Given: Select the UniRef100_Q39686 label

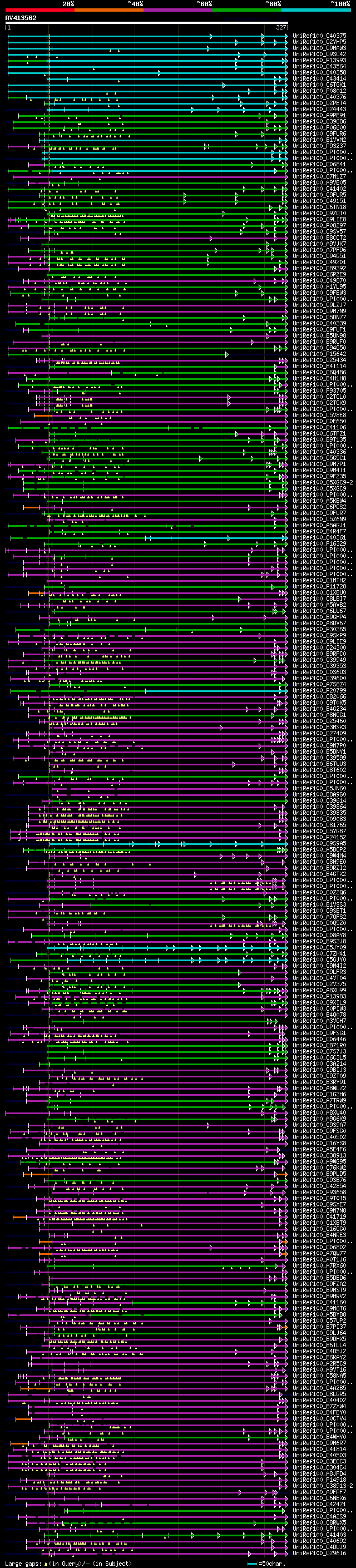Looking at the screenshot, I should [319, 121].
